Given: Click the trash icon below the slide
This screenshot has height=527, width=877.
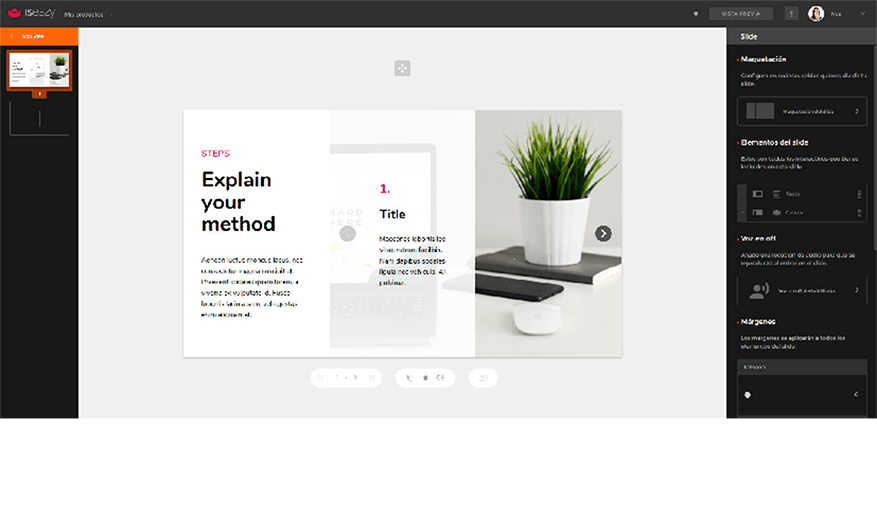Looking at the screenshot, I should point(426,378).
